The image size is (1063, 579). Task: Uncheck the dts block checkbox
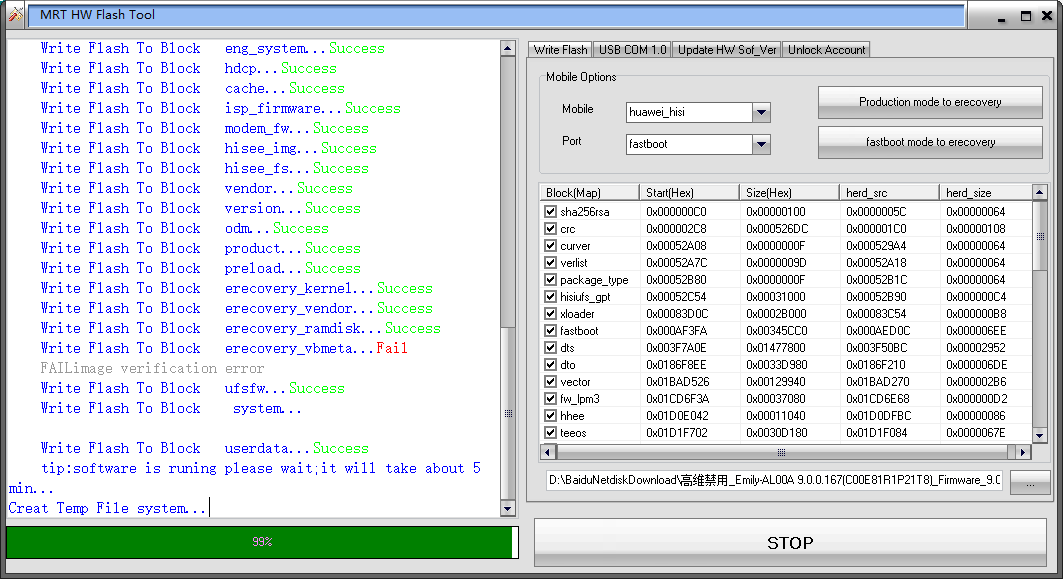550,347
